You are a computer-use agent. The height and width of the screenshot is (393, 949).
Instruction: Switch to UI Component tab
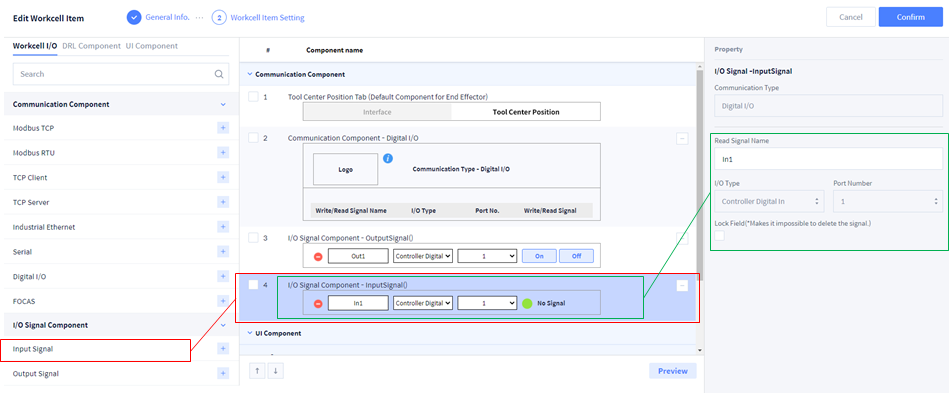tap(152, 46)
